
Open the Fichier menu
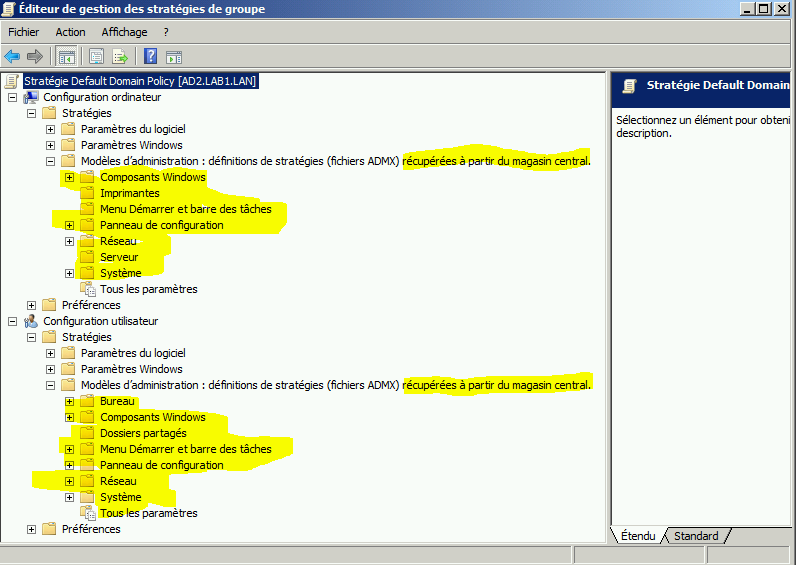(23, 32)
